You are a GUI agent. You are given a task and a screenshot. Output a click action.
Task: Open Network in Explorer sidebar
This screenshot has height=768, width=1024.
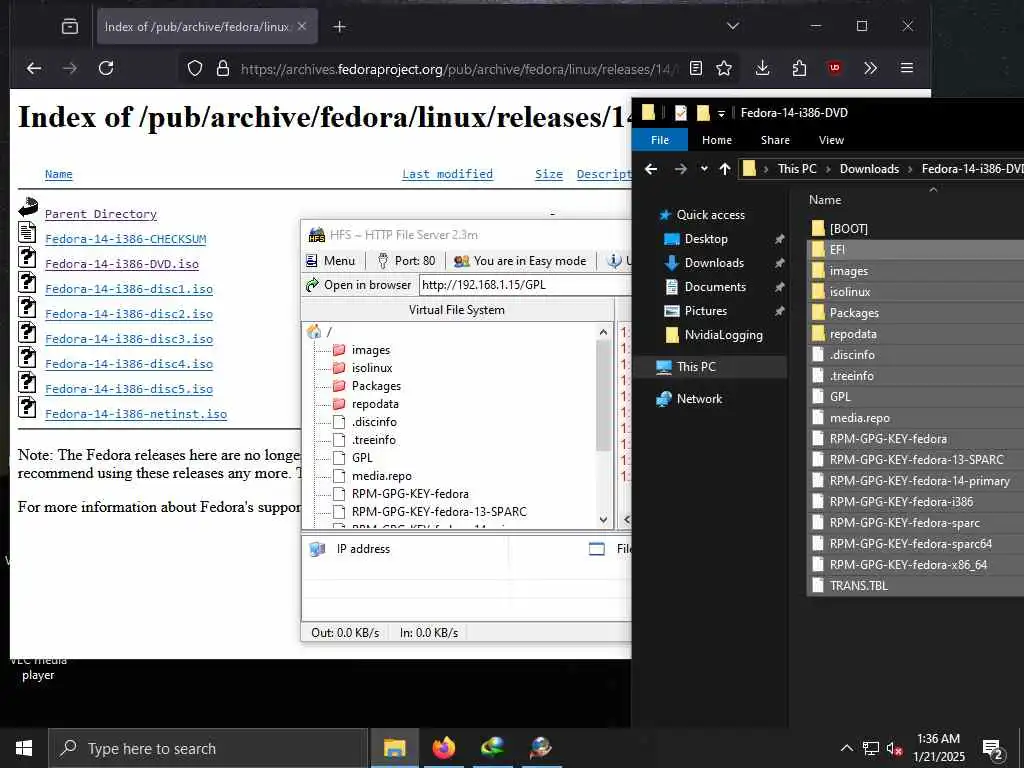(689, 399)
